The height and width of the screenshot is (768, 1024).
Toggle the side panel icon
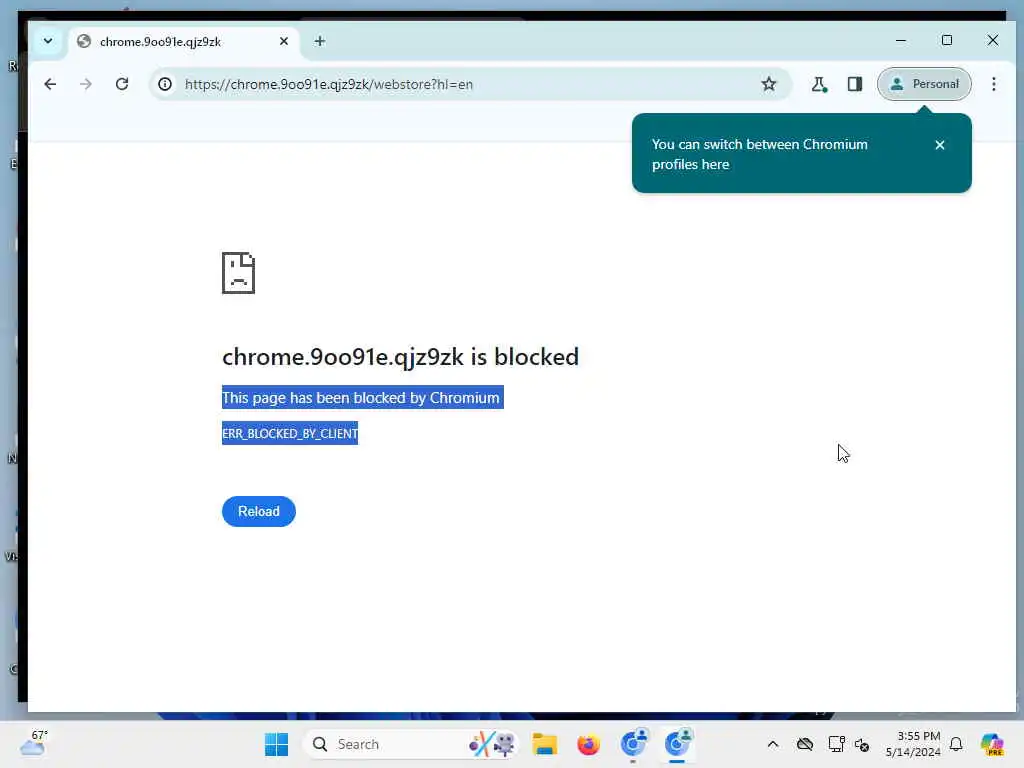[855, 84]
